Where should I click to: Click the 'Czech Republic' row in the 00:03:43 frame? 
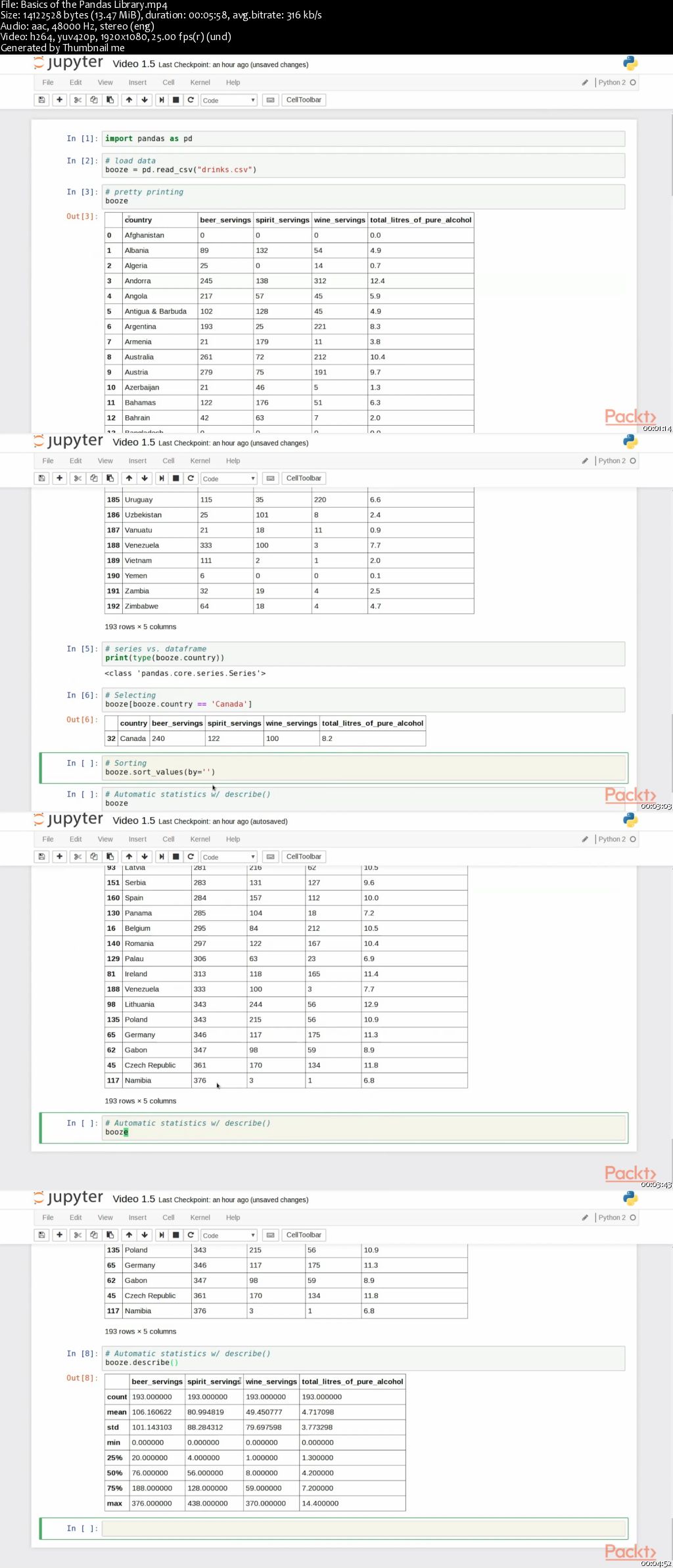[286, 1065]
